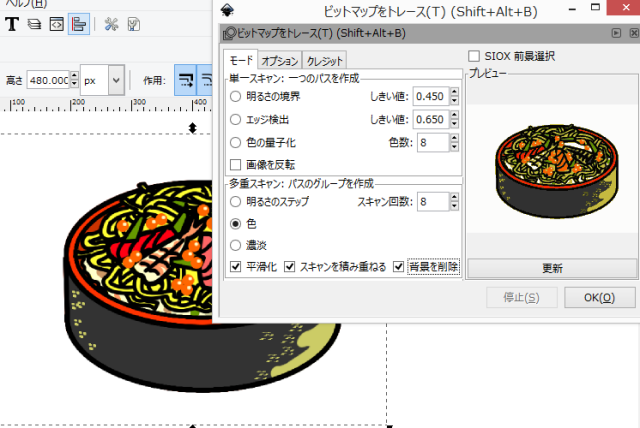
Task: Switch to the オプション tab
Action: click(x=280, y=61)
